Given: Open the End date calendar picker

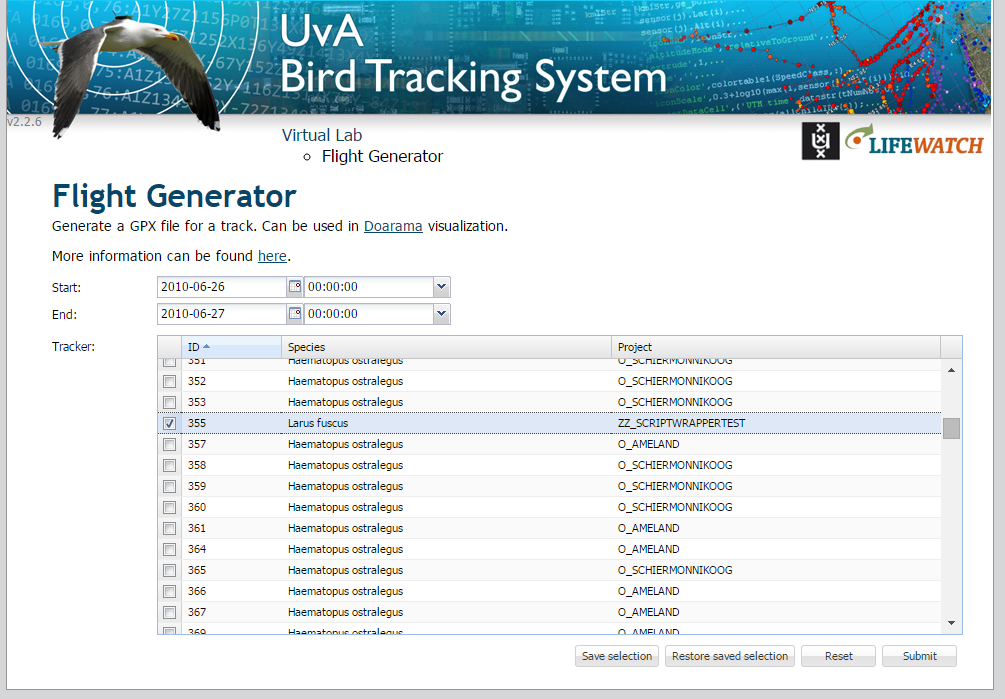Looking at the screenshot, I should click(x=294, y=314).
